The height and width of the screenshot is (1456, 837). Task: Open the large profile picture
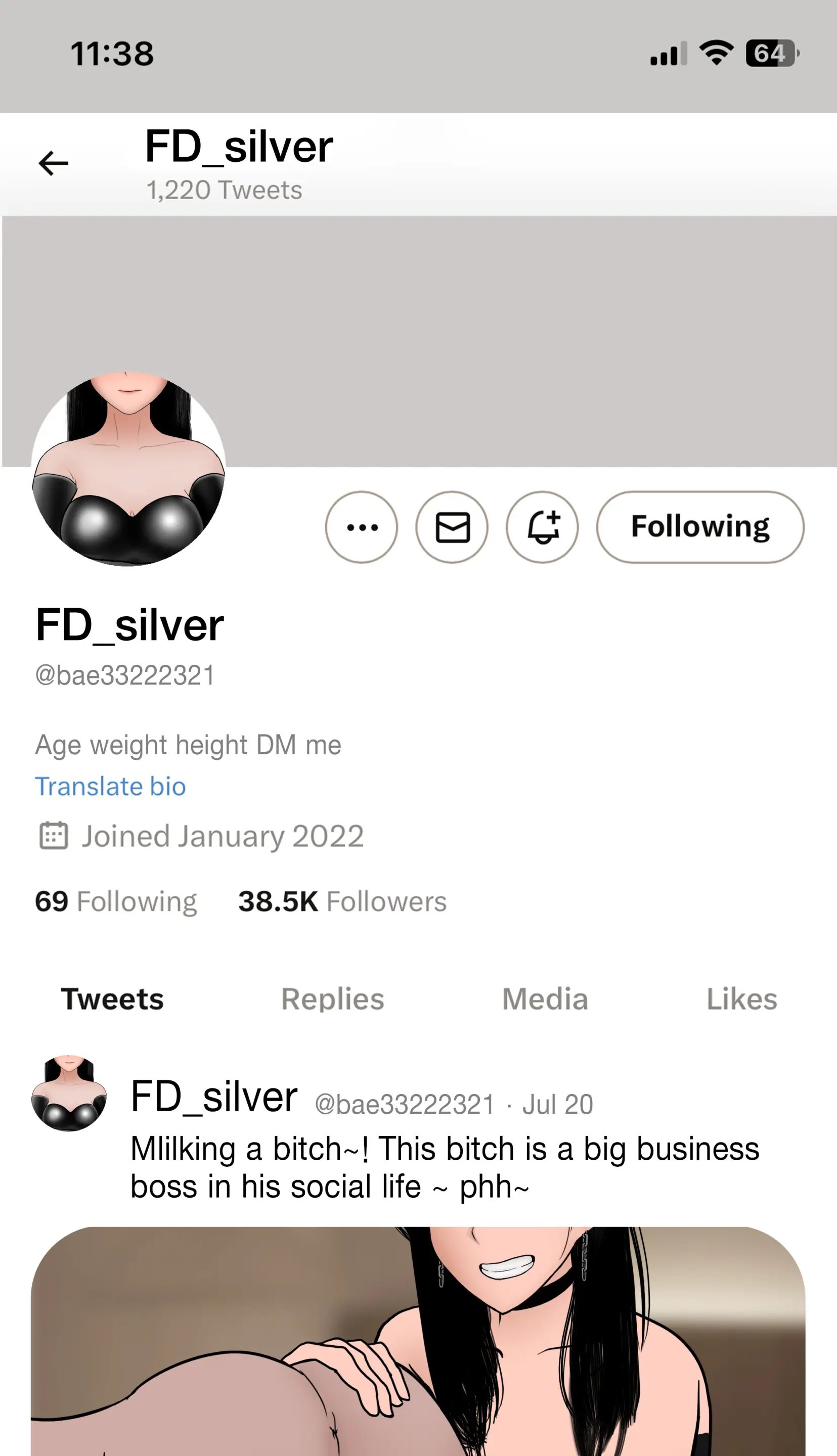128,469
